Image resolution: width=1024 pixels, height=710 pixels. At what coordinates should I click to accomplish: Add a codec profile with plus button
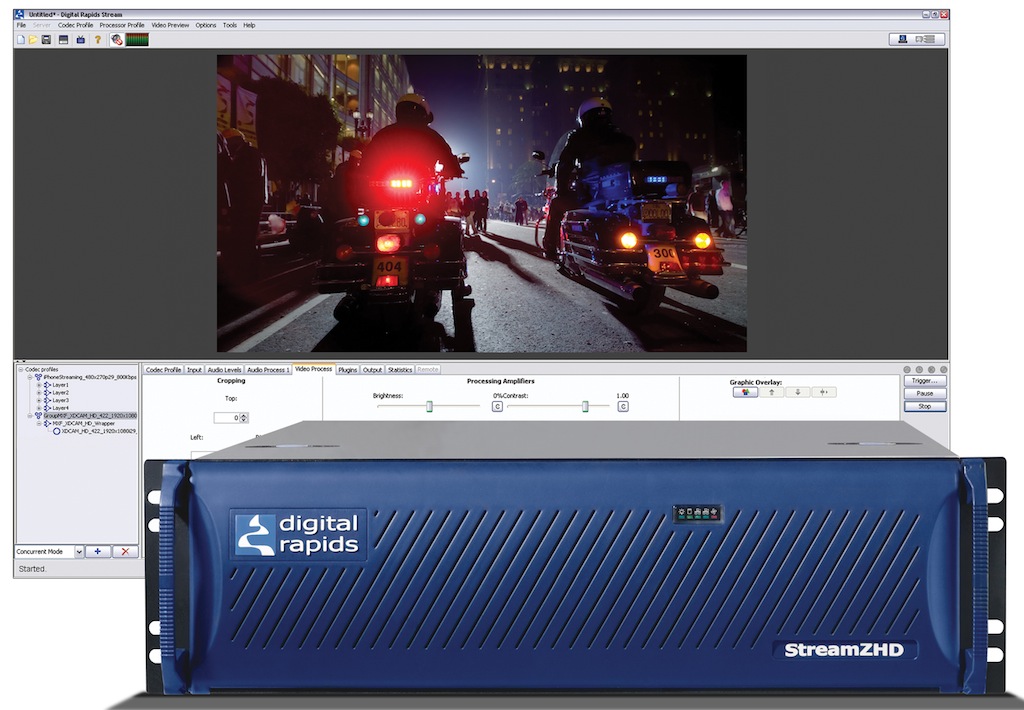click(x=97, y=551)
